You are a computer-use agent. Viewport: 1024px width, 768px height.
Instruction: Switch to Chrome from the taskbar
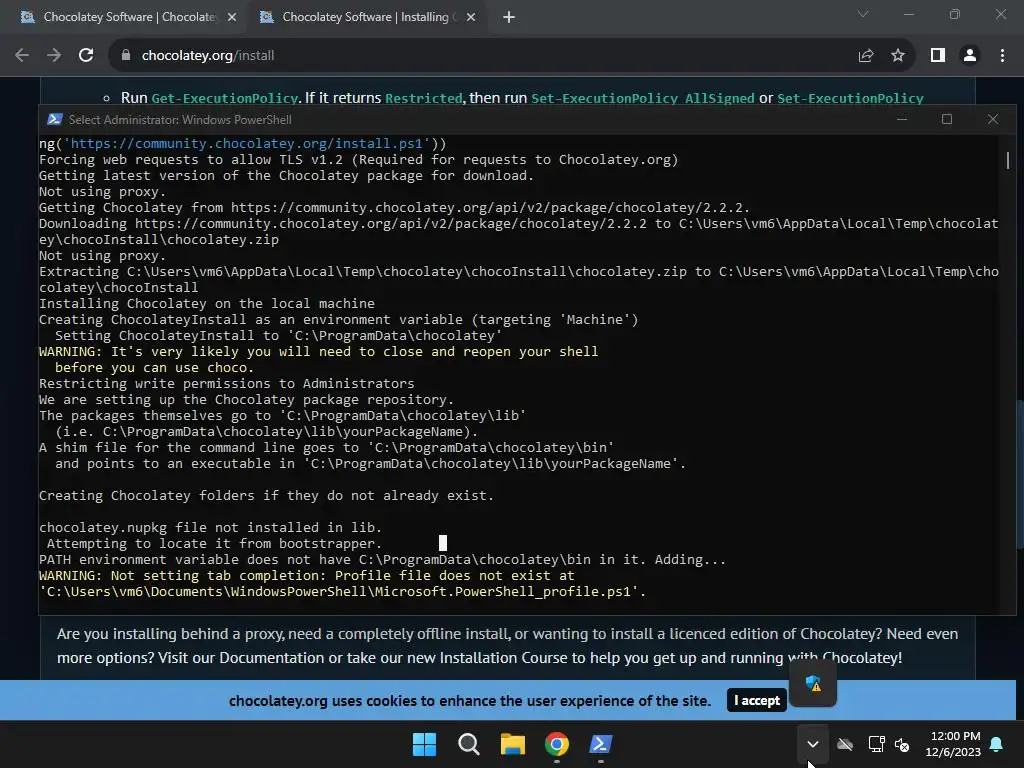tap(557, 744)
